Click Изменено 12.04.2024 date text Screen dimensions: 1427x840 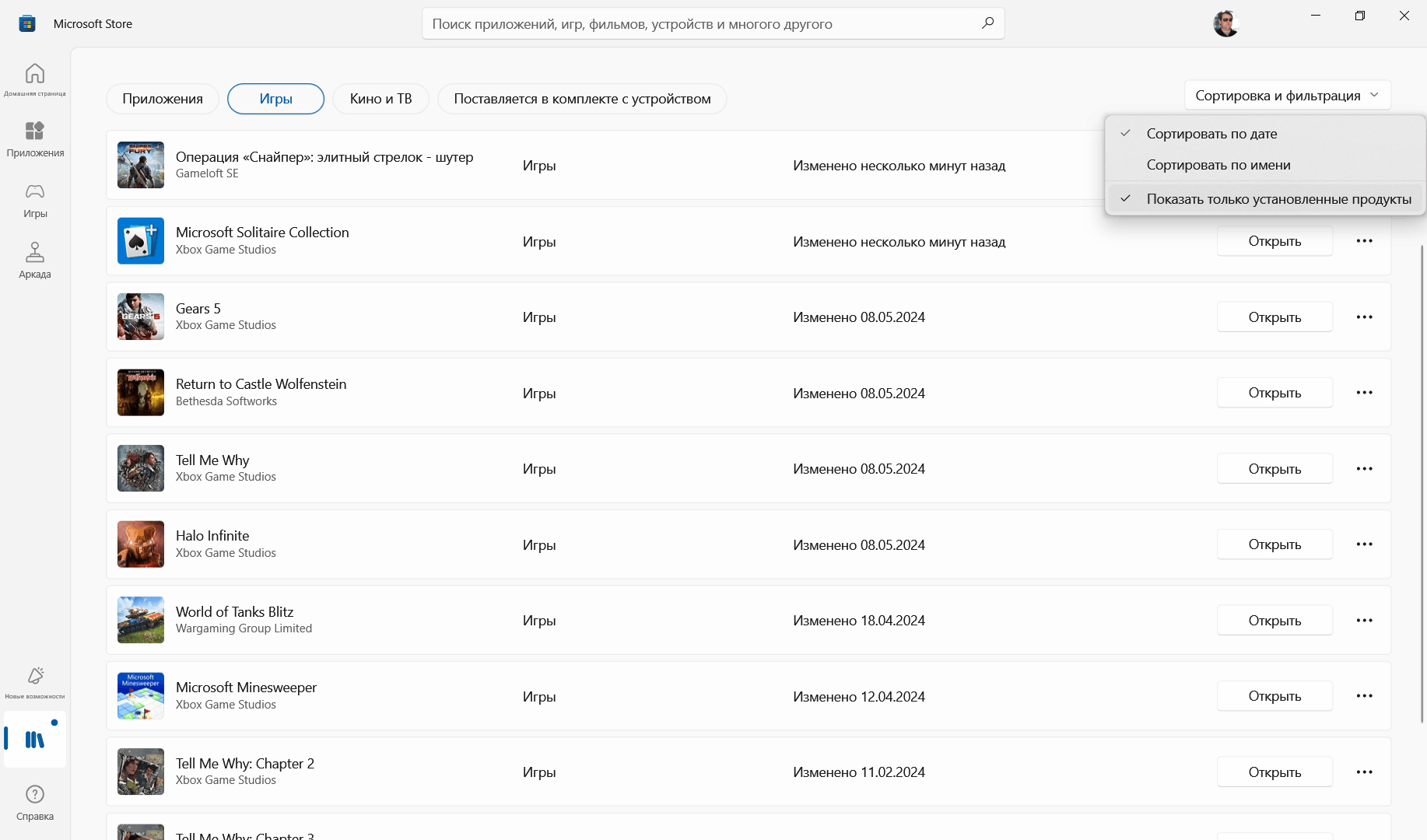coord(859,697)
